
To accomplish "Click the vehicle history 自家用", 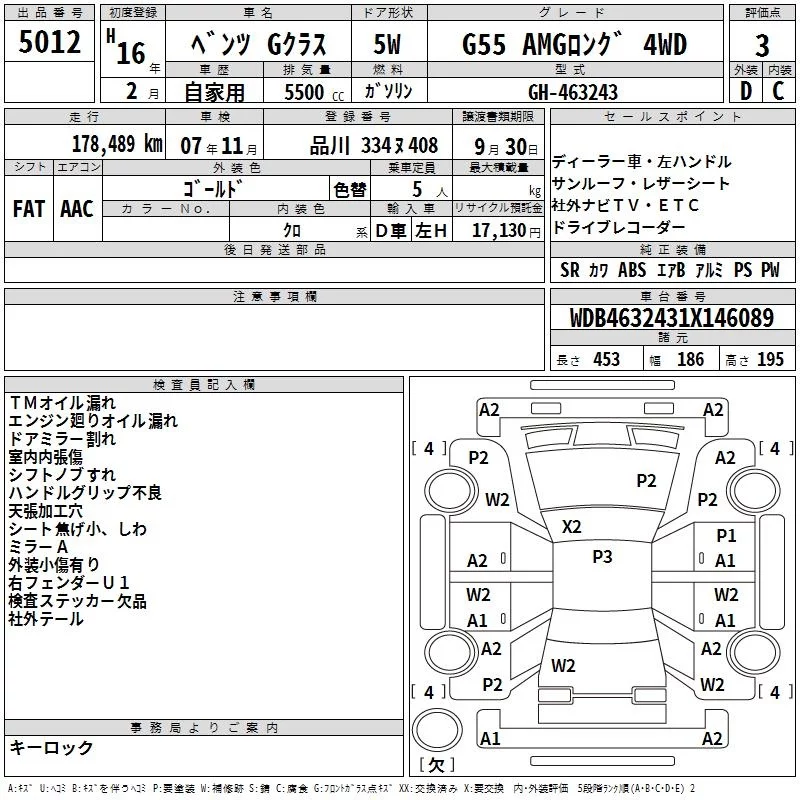I will tap(214, 92).
